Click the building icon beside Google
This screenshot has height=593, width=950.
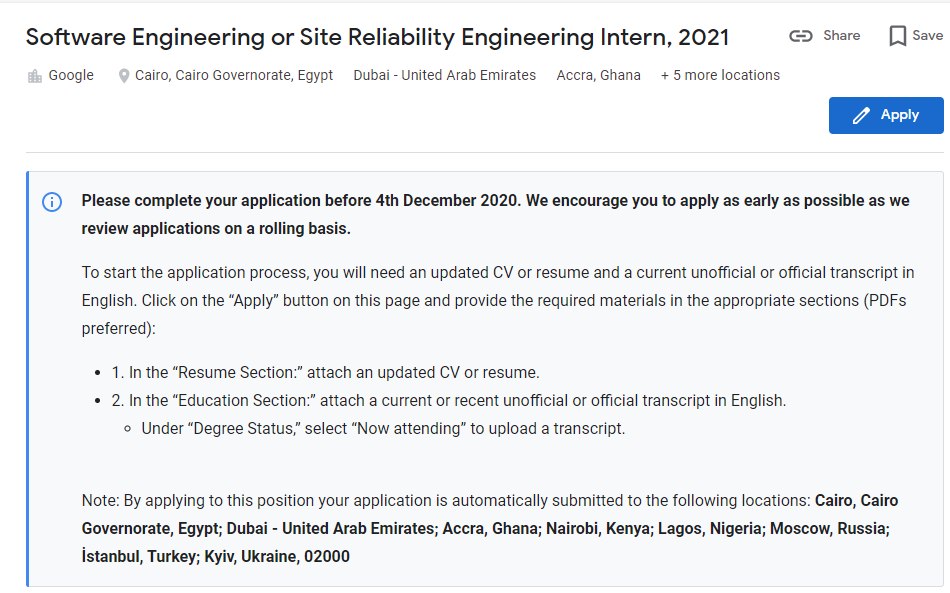pyautogui.click(x=35, y=76)
